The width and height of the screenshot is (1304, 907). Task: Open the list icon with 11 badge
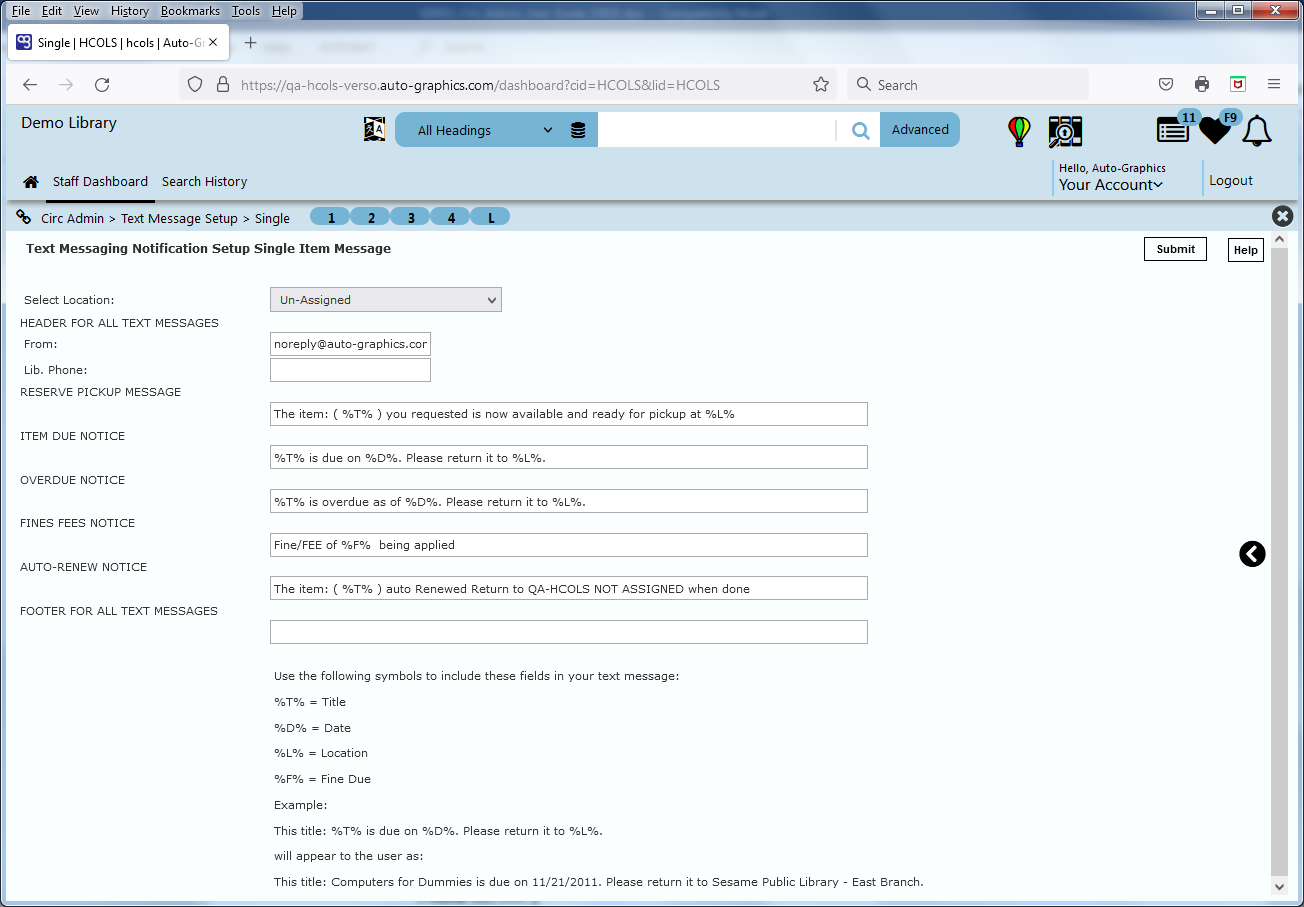1173,130
